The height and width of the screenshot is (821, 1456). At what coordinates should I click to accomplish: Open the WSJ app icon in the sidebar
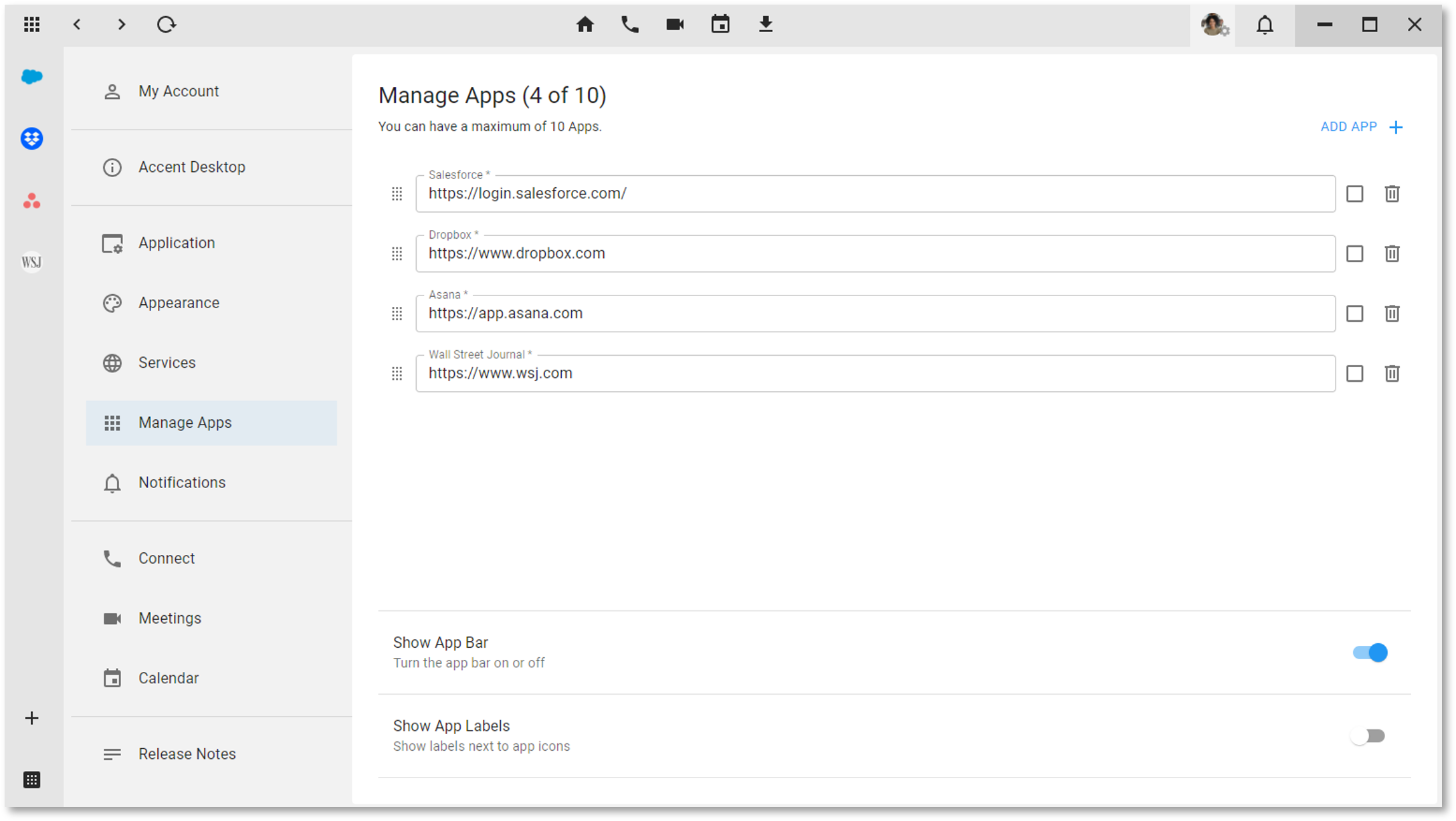31,262
